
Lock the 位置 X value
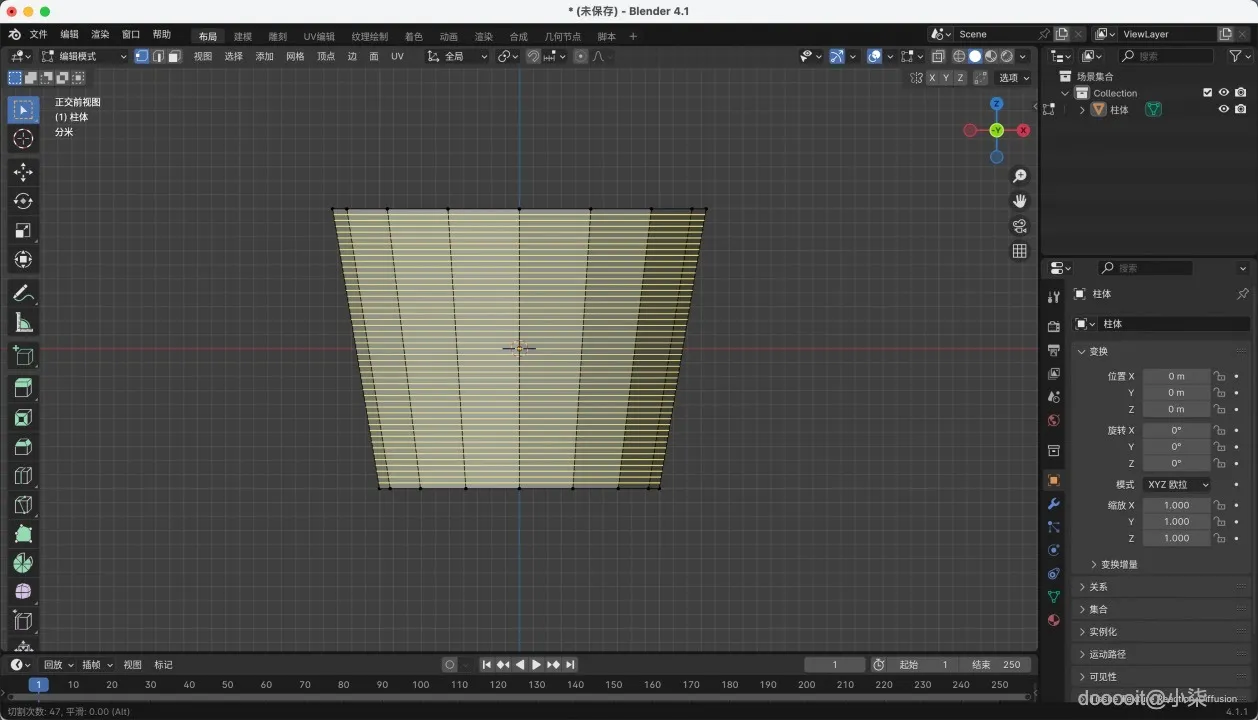click(1219, 376)
